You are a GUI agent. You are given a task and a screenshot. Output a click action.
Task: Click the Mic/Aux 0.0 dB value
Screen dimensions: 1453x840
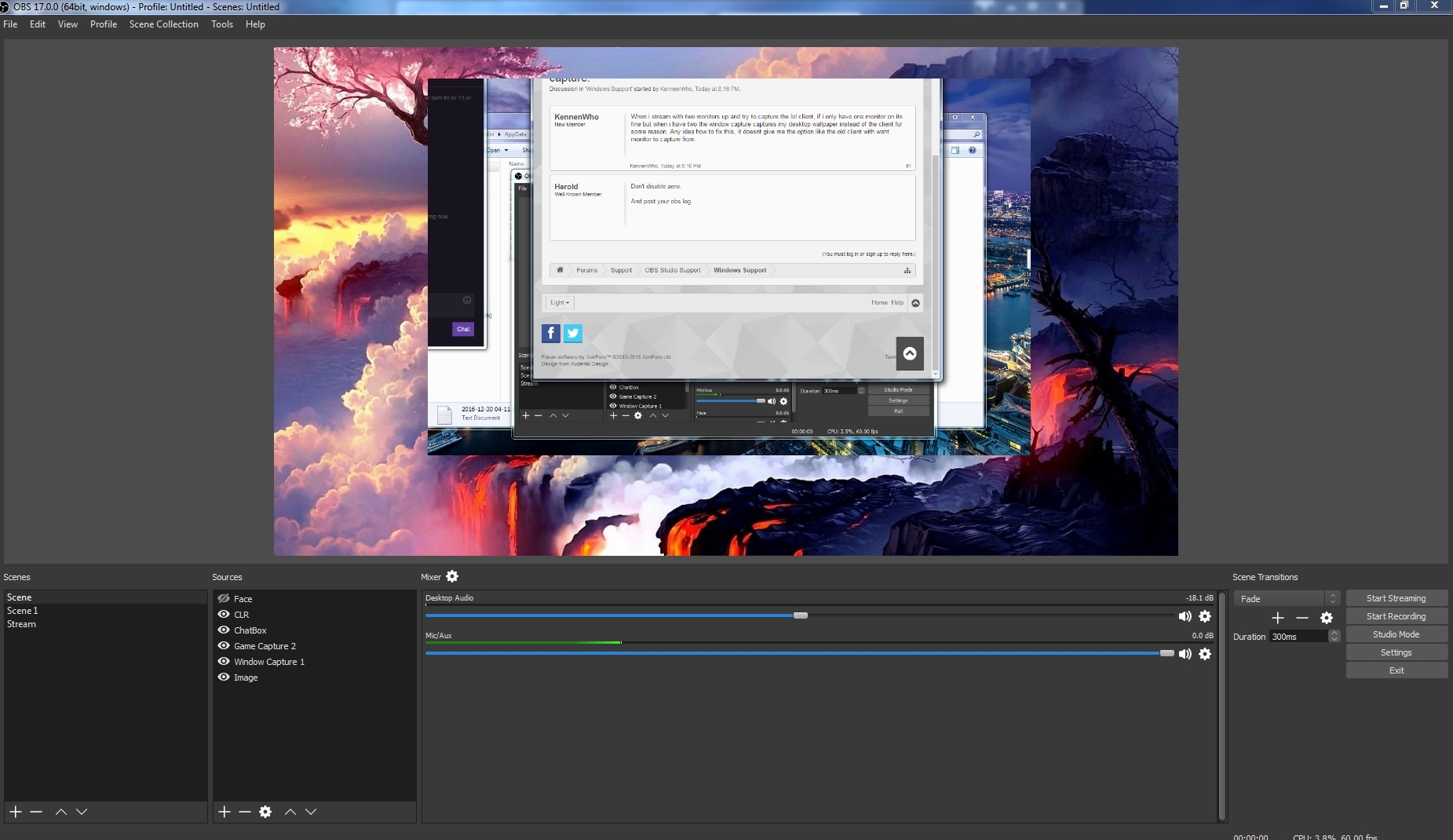(x=1203, y=636)
